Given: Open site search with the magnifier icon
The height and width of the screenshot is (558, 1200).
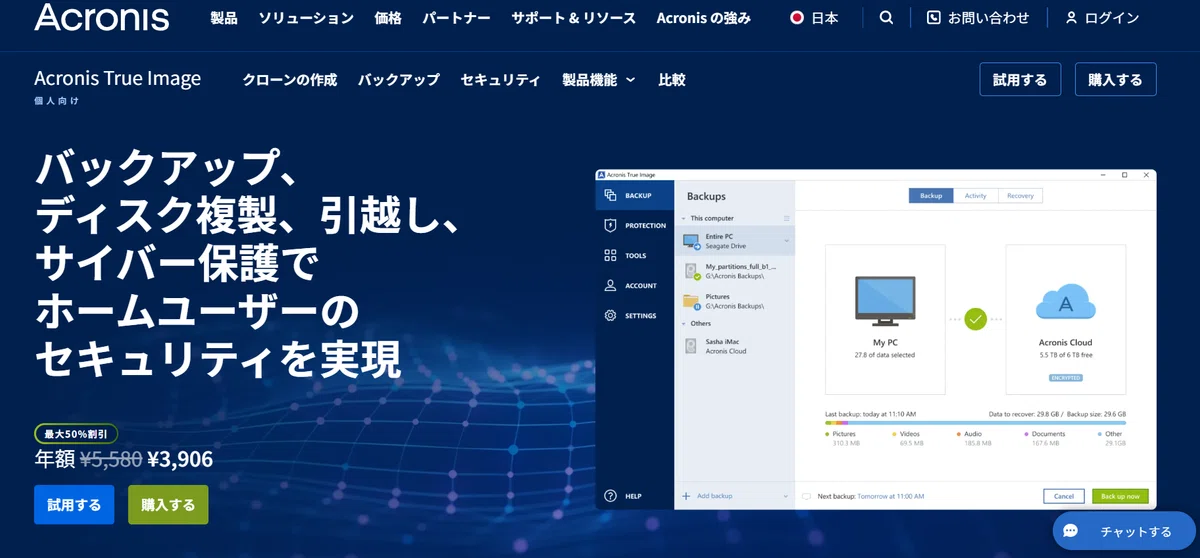Looking at the screenshot, I should pos(886,18).
